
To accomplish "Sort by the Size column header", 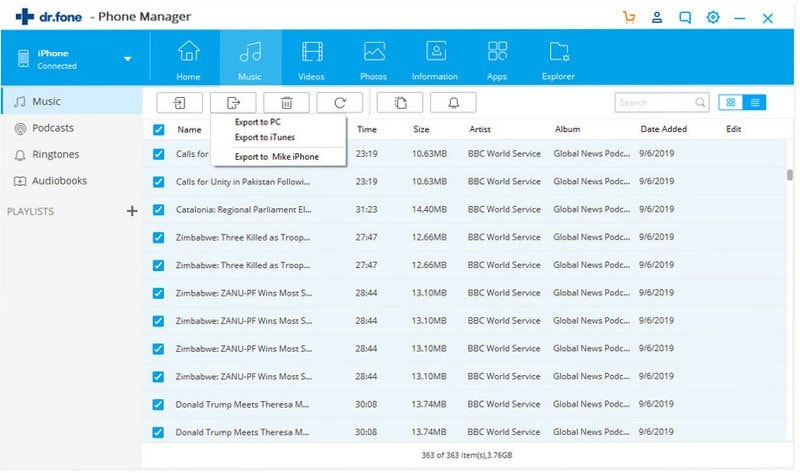I will click(x=421, y=129).
